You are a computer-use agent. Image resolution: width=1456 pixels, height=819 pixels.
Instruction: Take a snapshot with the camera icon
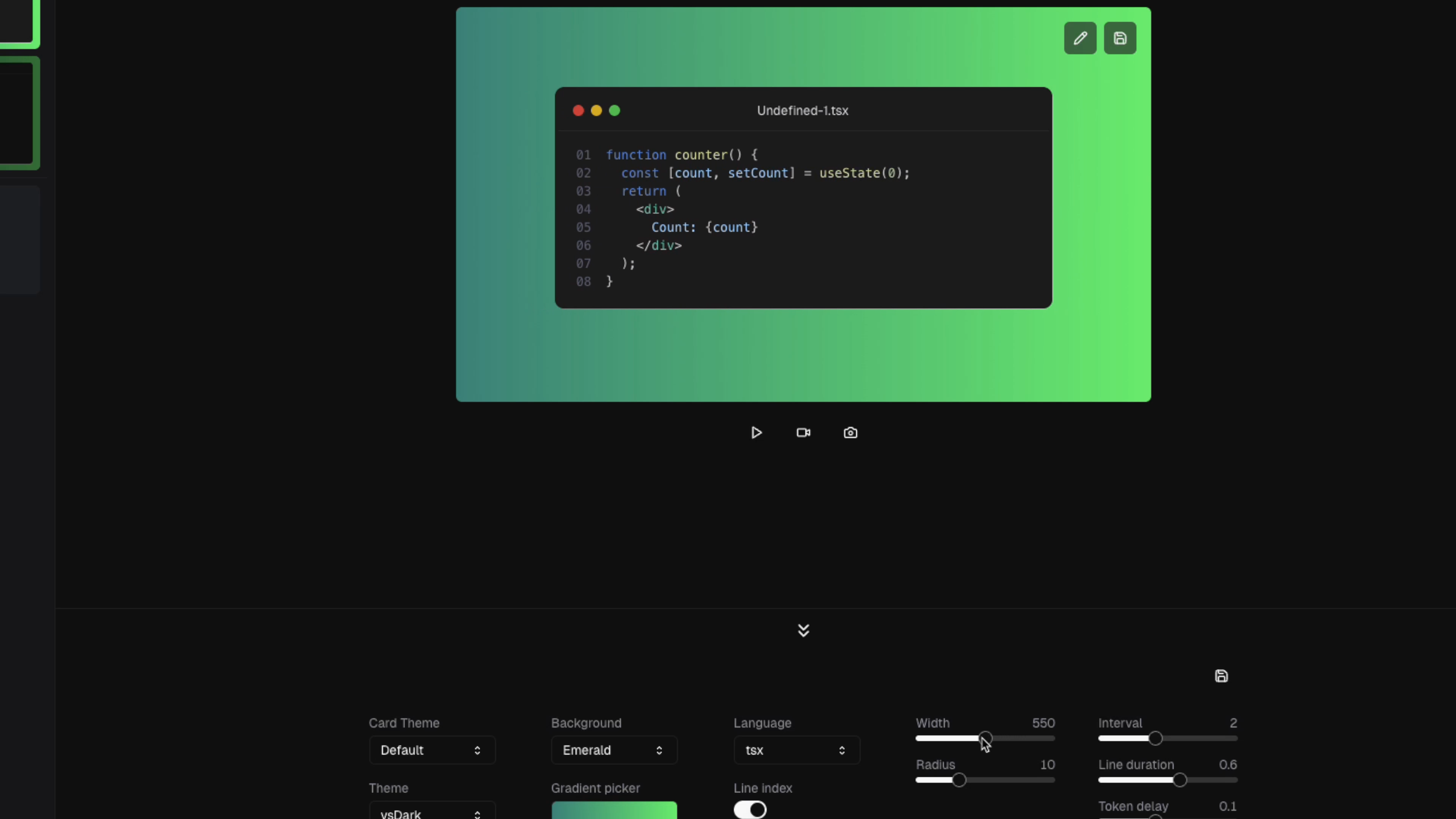pyautogui.click(x=850, y=433)
